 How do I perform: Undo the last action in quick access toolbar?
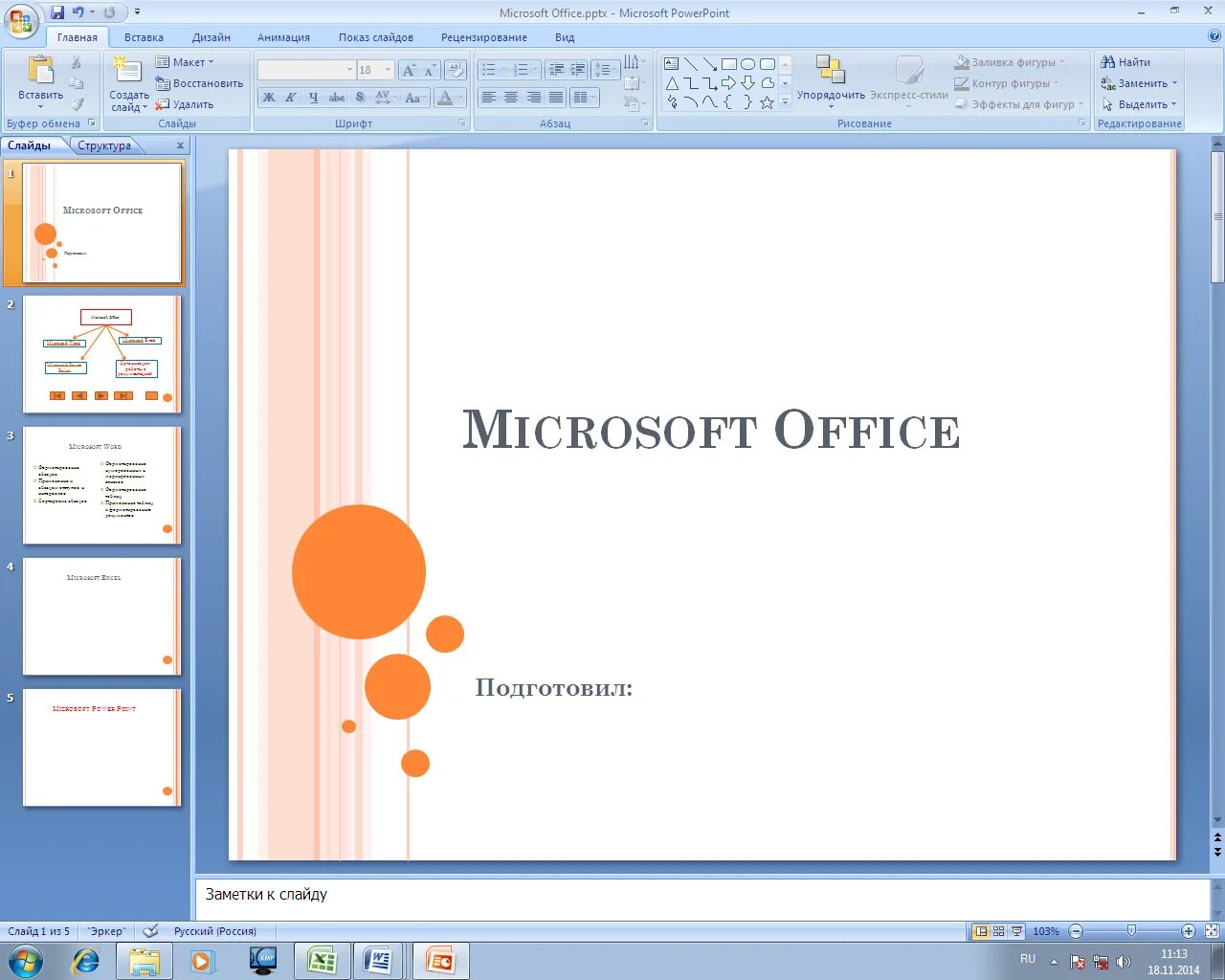tap(78, 12)
